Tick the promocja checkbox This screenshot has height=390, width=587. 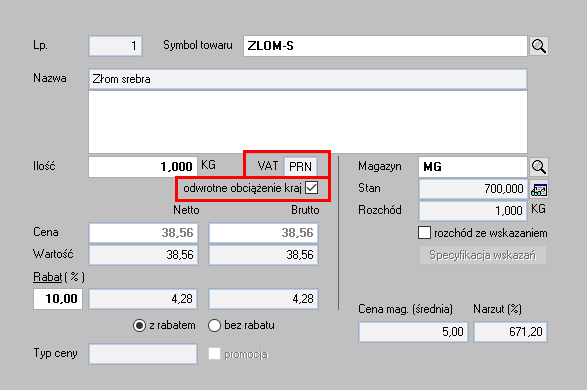click(214, 354)
